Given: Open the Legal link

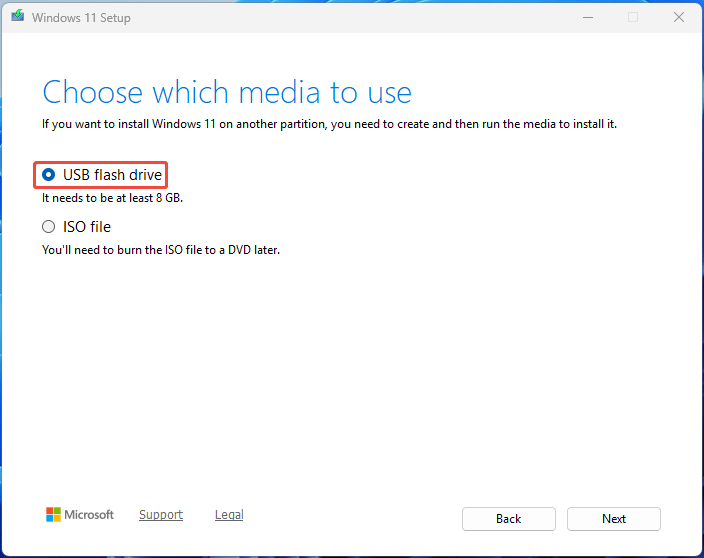Looking at the screenshot, I should (x=229, y=514).
